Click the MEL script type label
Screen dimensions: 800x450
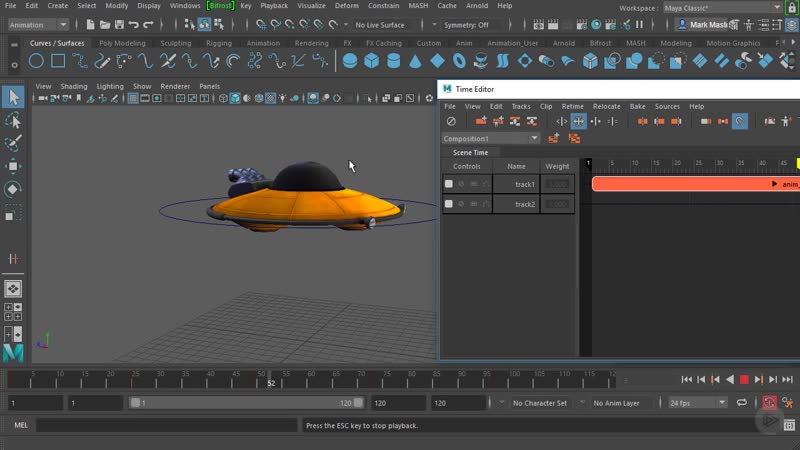21,425
